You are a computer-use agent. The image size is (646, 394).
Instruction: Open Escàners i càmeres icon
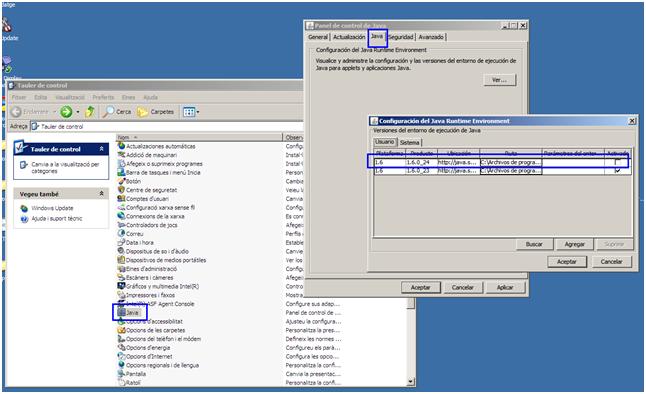pos(121,277)
